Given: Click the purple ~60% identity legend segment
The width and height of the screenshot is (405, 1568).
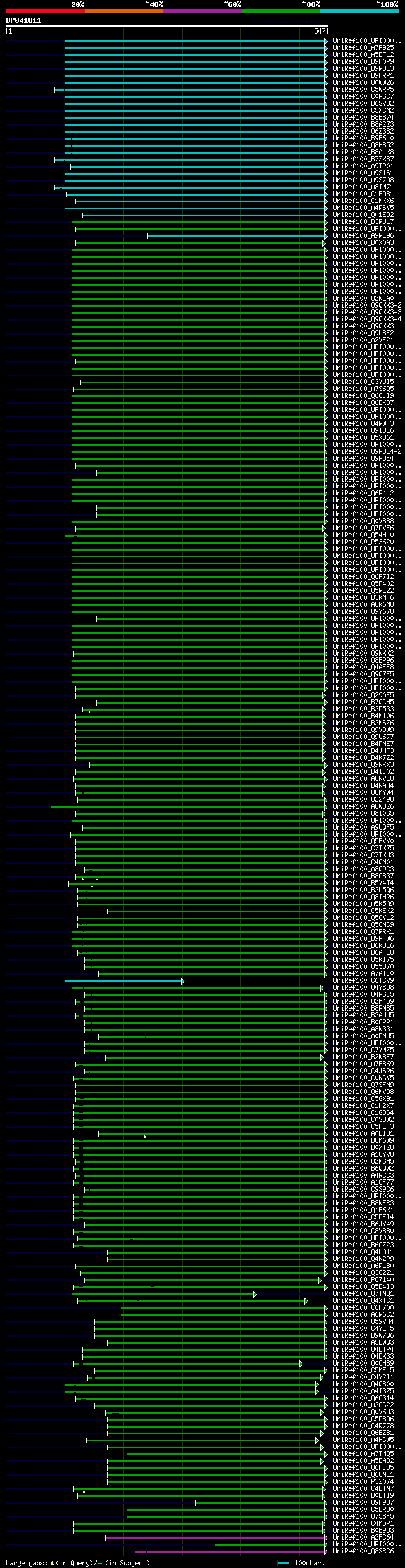Looking at the screenshot, I should pos(202,11).
